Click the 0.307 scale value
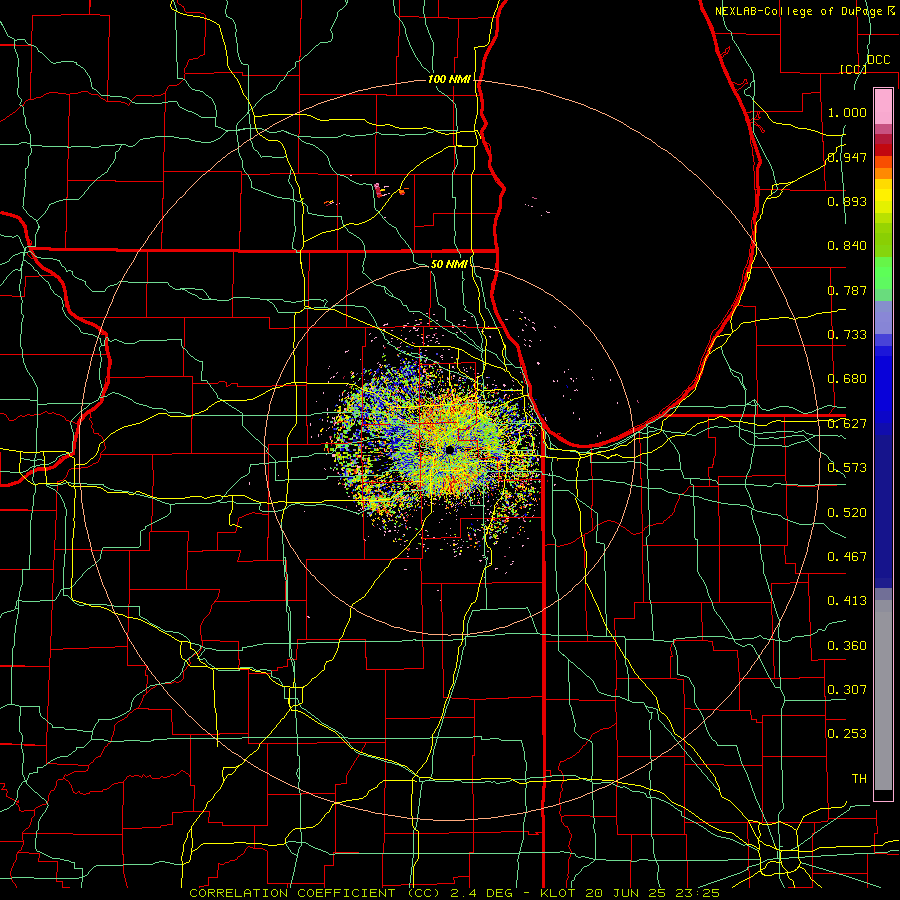This screenshot has height=900, width=900. pos(847,690)
